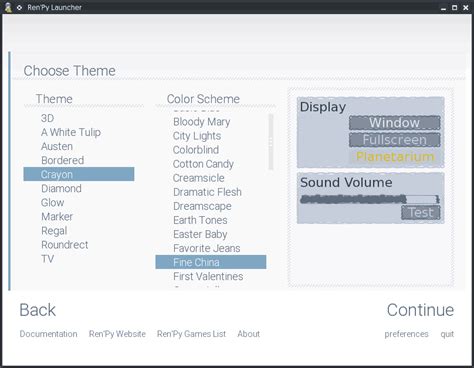Choose Earth Tones color scheme
This screenshot has width=474, height=368.
pyautogui.click(x=200, y=220)
